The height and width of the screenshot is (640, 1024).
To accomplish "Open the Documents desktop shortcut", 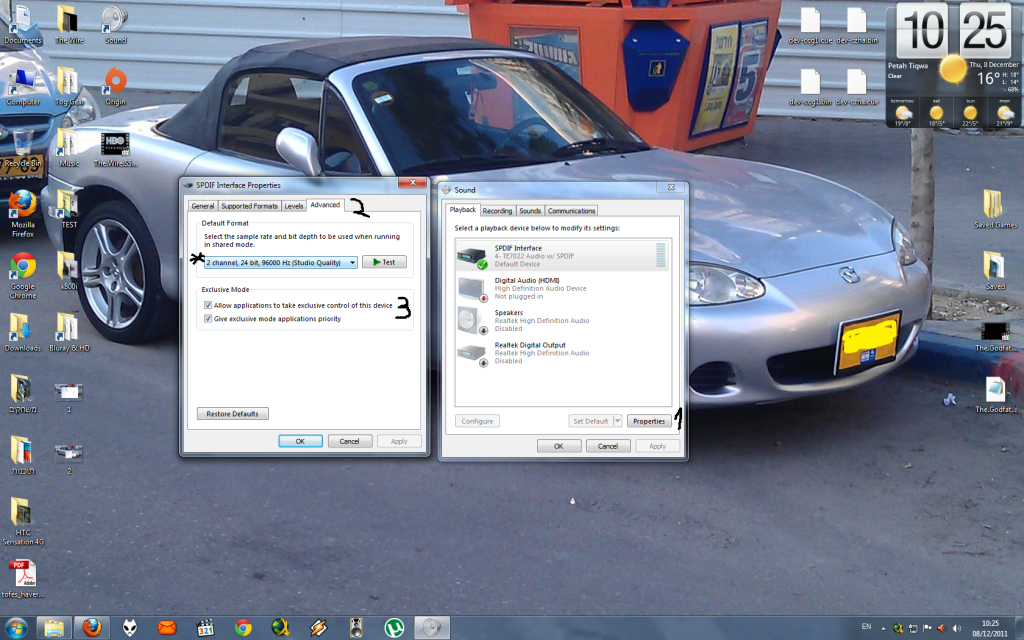I will coord(23,25).
